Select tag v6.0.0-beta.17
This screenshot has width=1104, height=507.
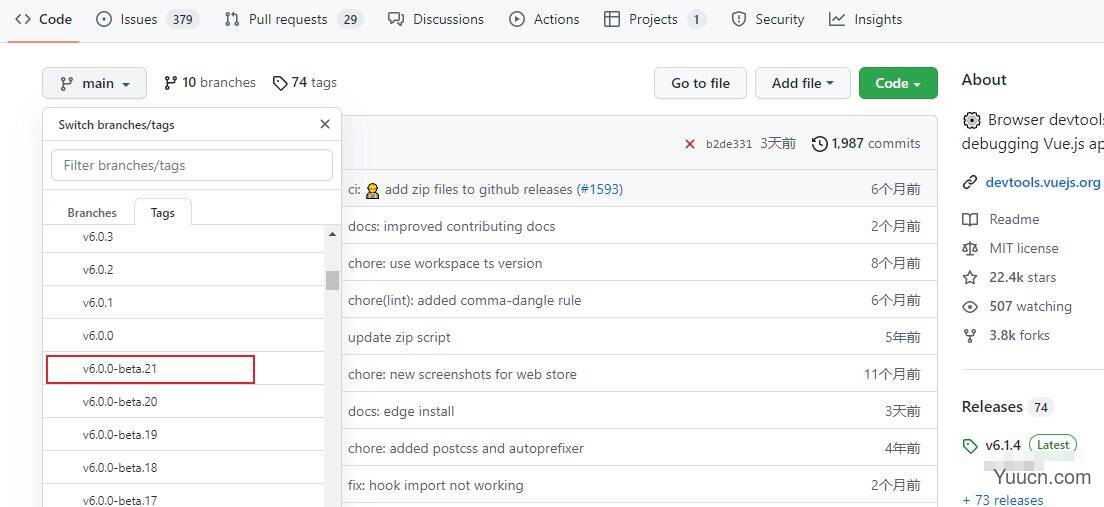[184, 496]
